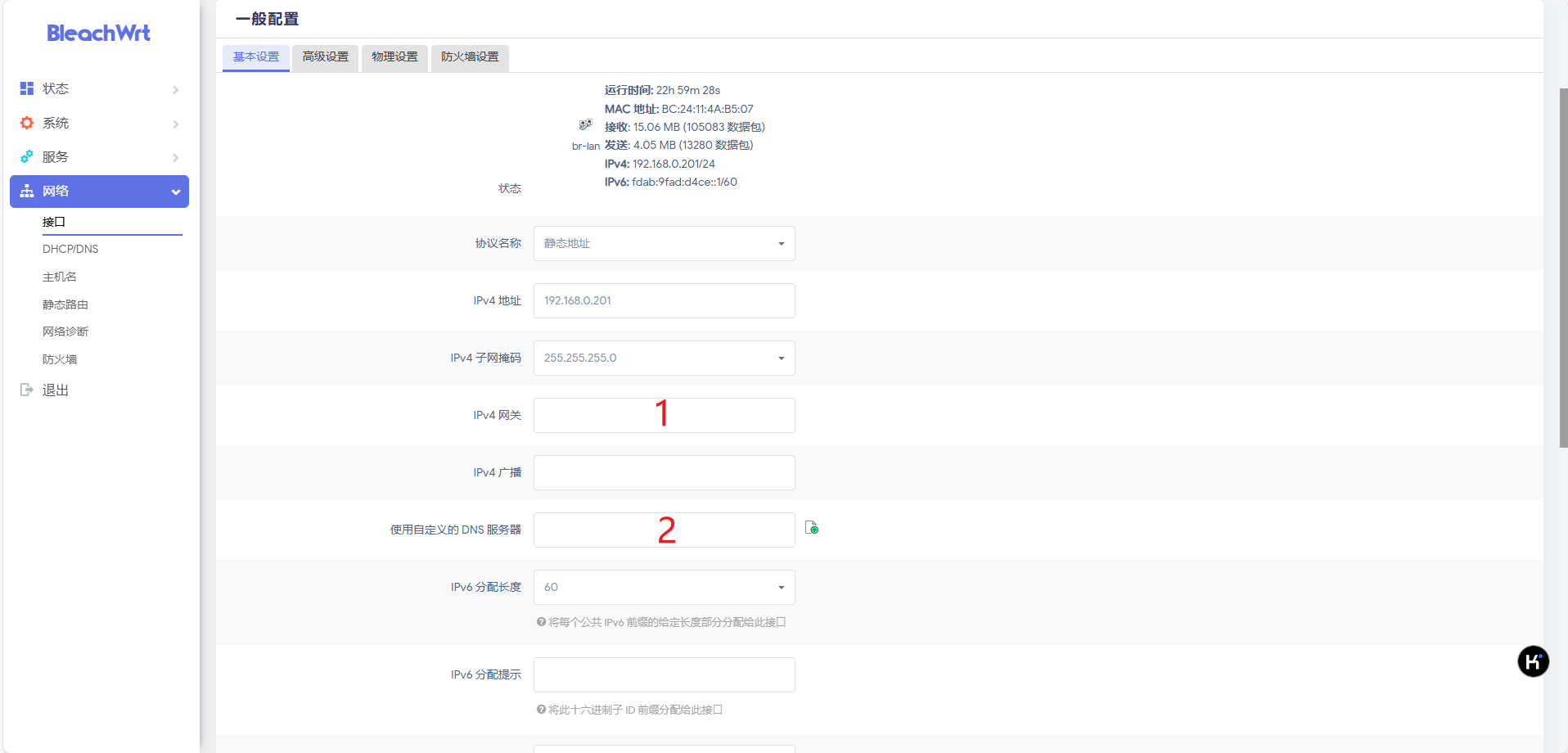
Task: Open Network Diagnostics (网络诊断) page
Action: pyautogui.click(x=65, y=331)
